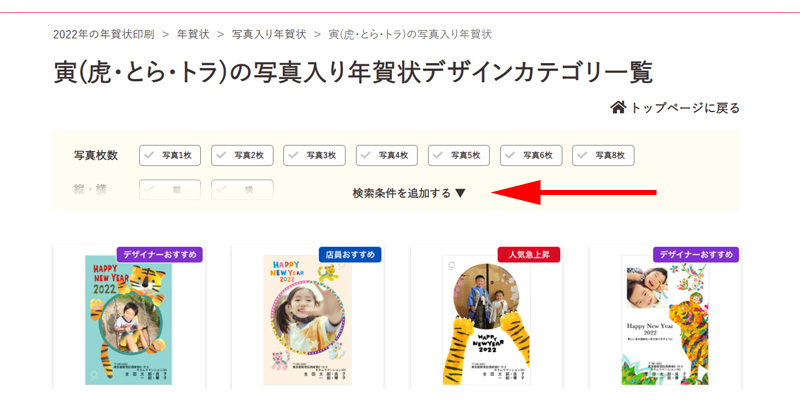
Task: Click the purple デザイナーおすすめ badge on first card
Action: 160,255
